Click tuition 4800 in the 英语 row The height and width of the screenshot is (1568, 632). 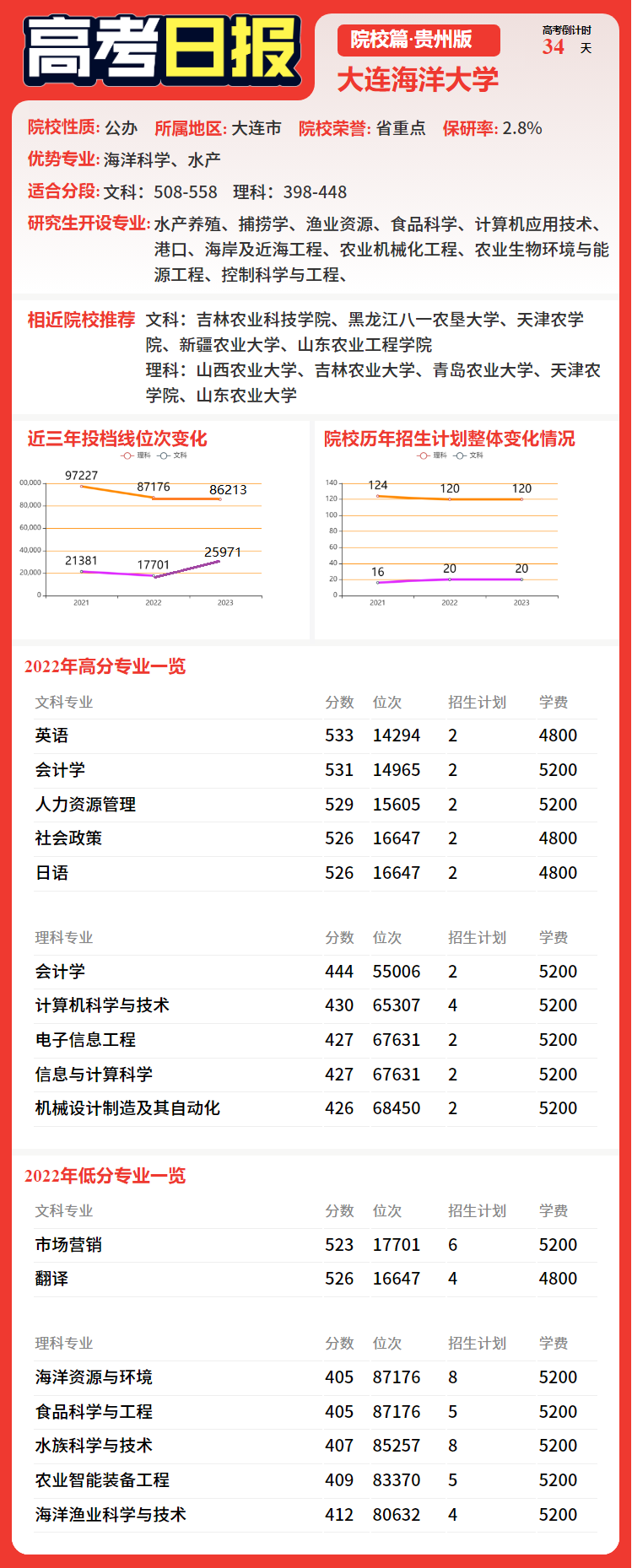coord(558,736)
